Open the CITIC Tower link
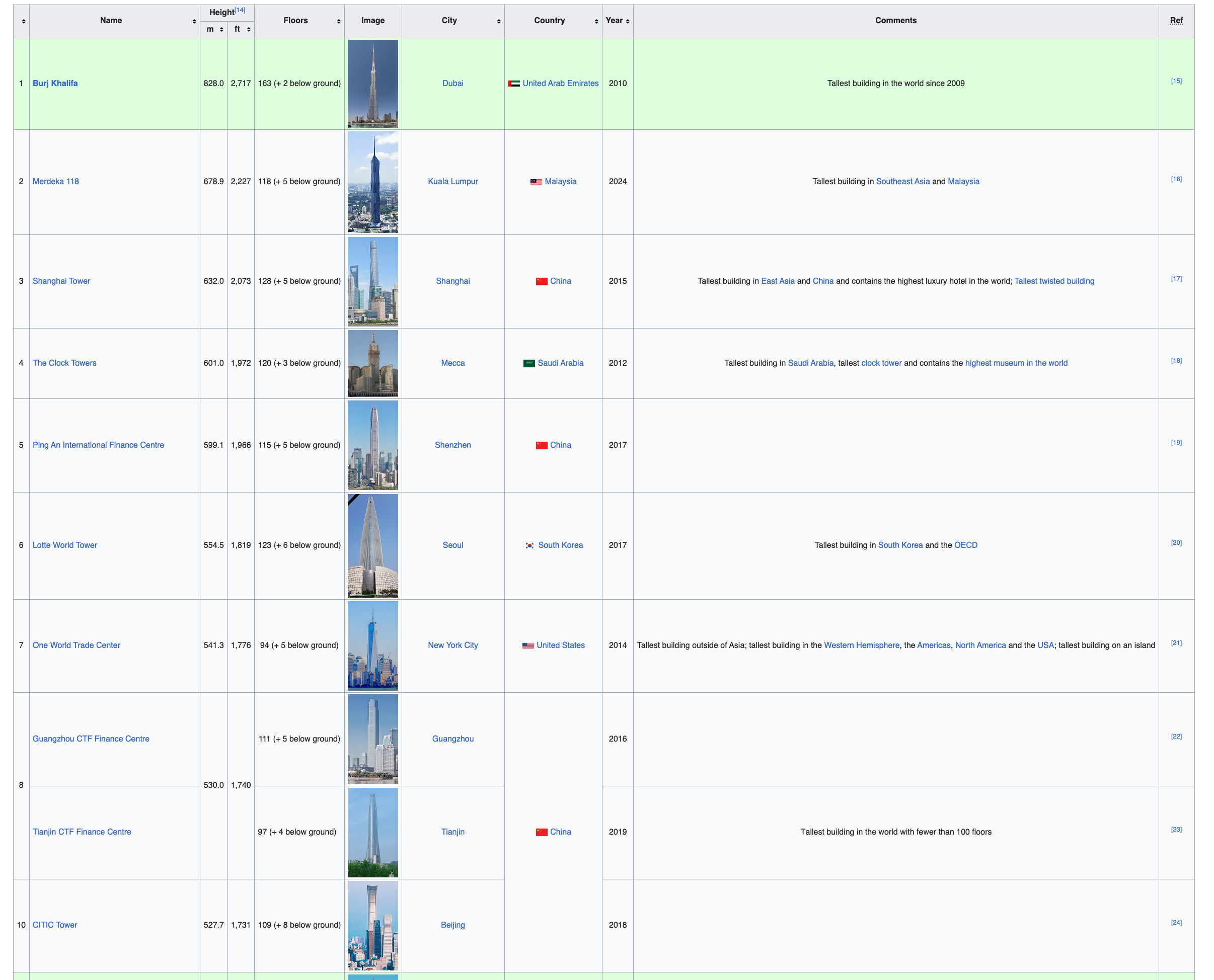 [x=55, y=925]
